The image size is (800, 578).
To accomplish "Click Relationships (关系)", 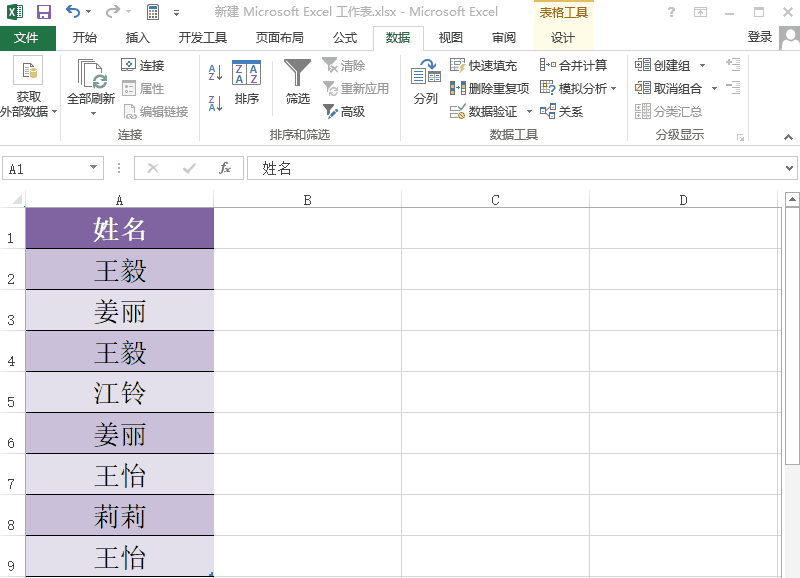I will point(561,111).
